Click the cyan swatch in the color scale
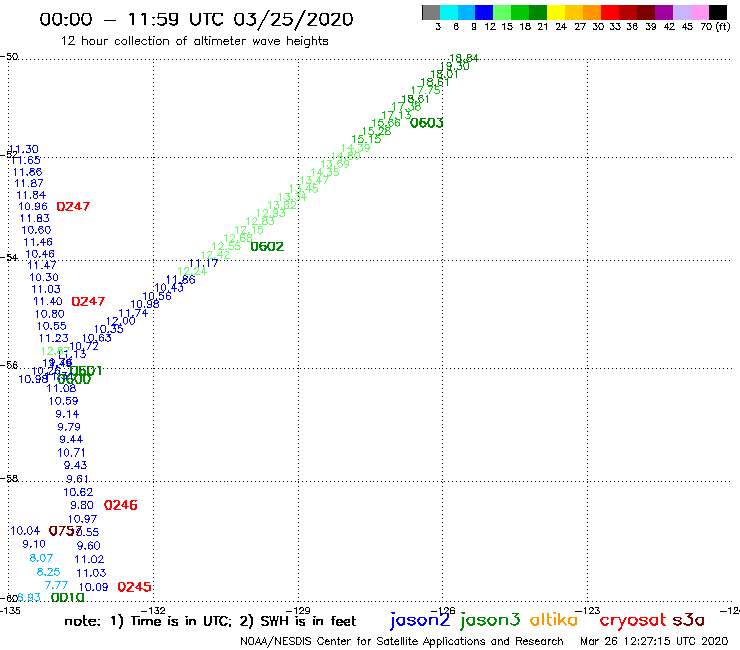Screen dimensions: 740x650 point(449,12)
